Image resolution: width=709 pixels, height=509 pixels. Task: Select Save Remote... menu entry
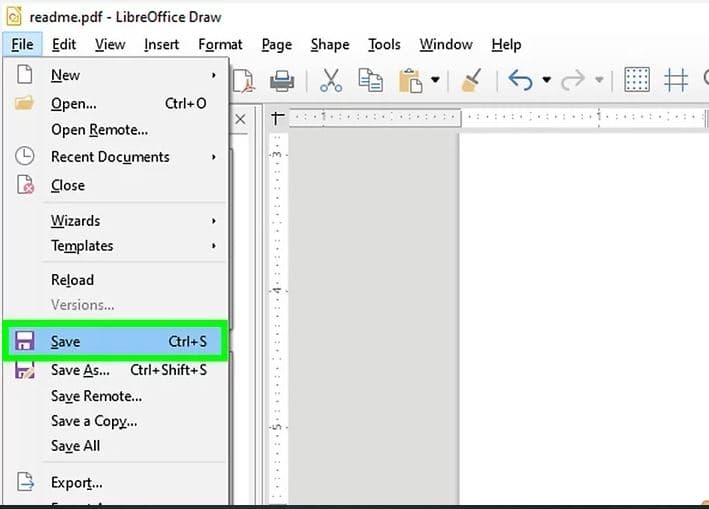(x=115, y=396)
